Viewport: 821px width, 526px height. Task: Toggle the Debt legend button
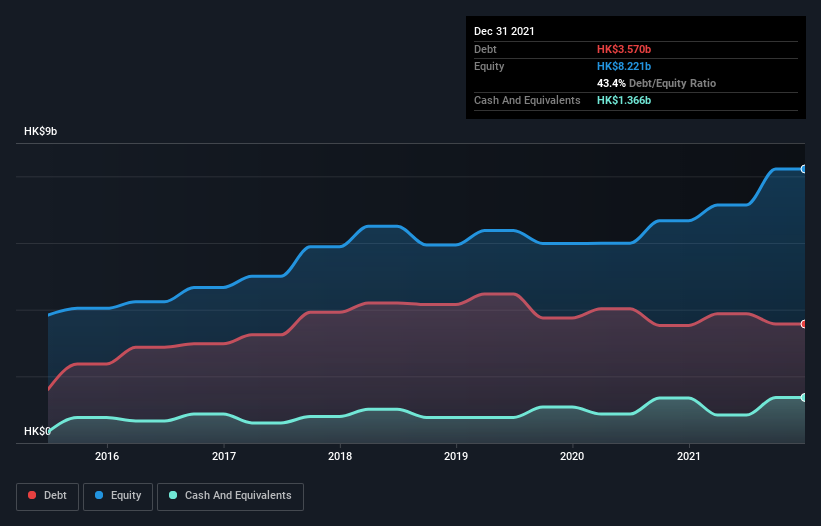coord(48,496)
